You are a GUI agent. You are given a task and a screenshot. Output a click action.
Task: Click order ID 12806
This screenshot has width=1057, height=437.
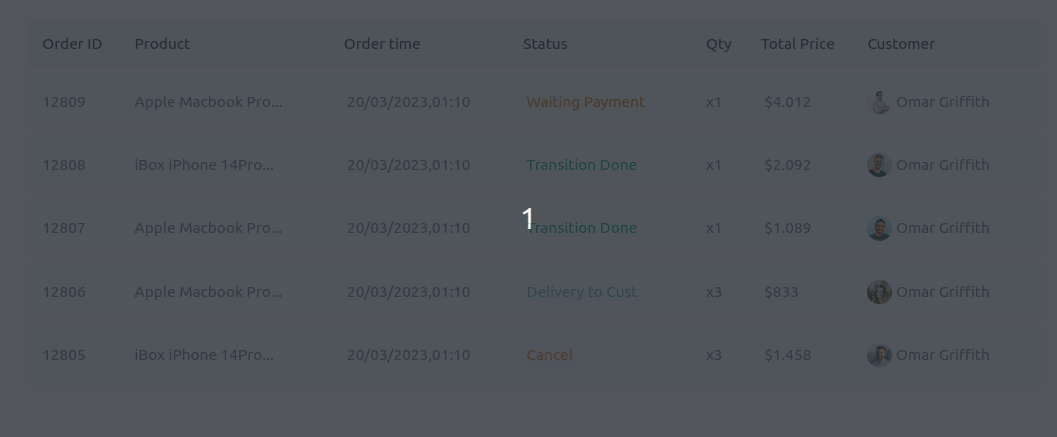pyautogui.click(x=64, y=292)
